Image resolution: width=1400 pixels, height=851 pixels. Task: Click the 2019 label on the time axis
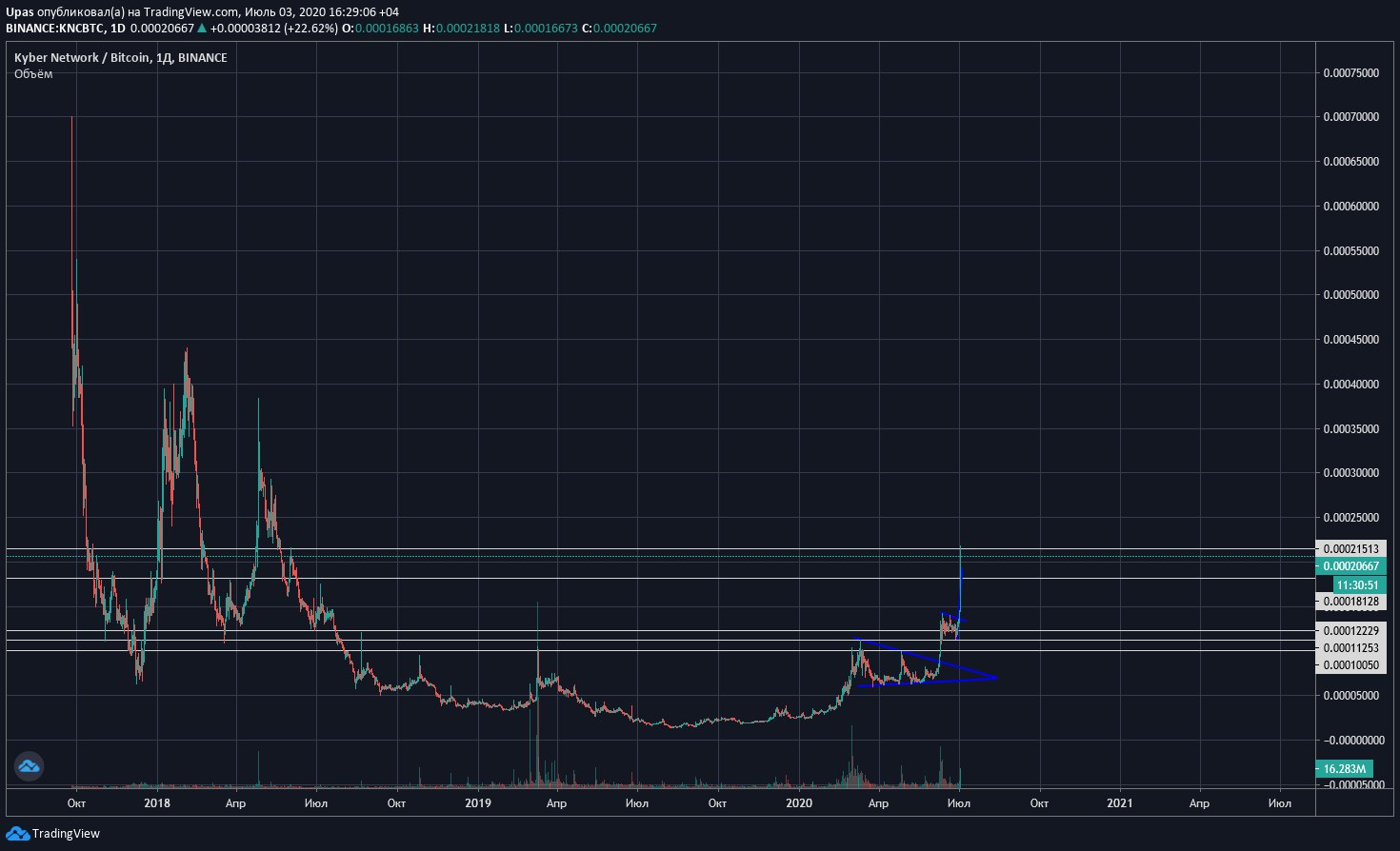coord(478,803)
